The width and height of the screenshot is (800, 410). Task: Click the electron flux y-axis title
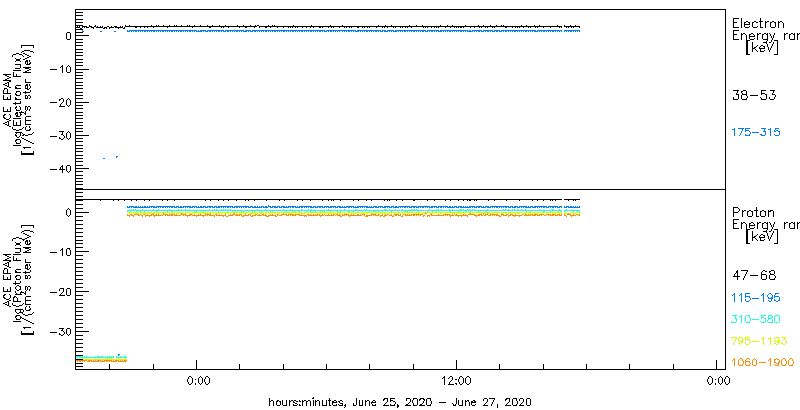[18, 100]
